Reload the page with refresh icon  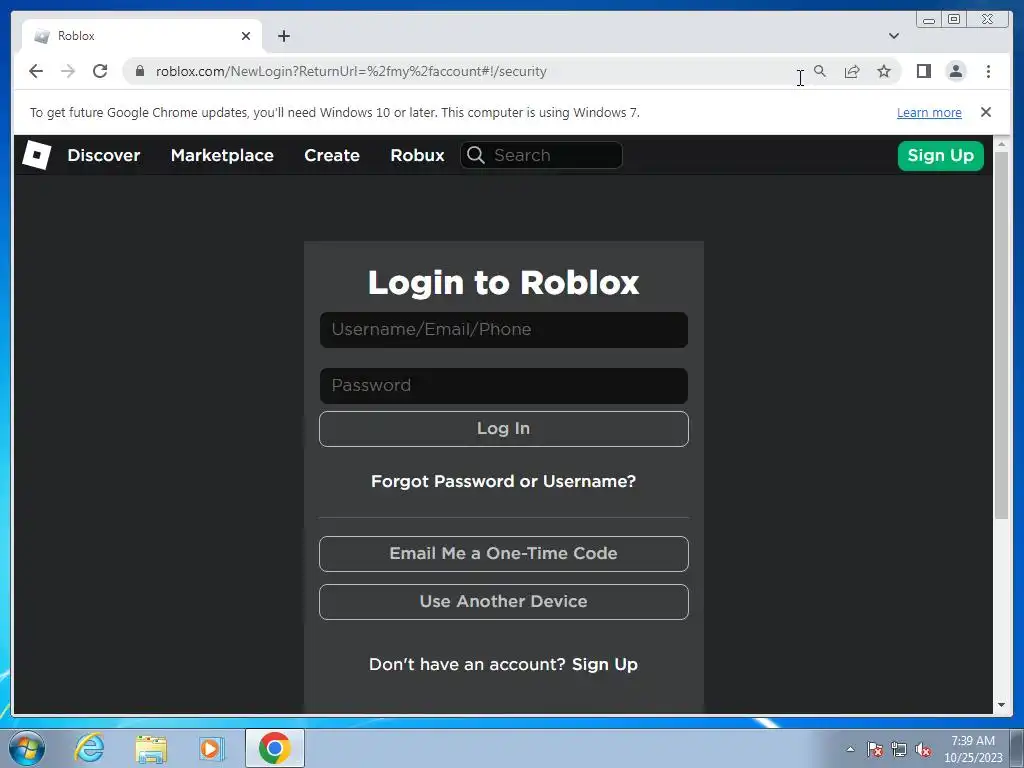coord(100,71)
